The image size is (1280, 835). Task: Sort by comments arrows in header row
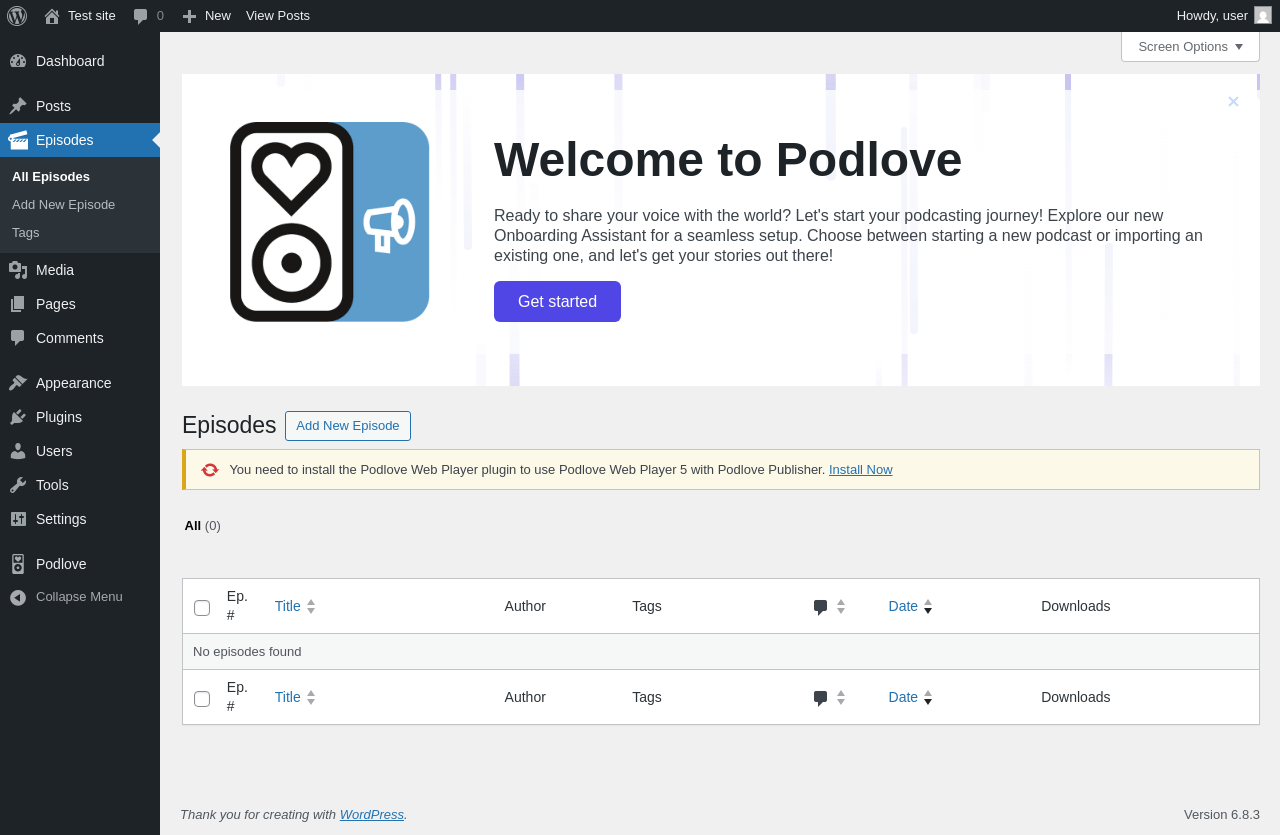[x=841, y=606]
